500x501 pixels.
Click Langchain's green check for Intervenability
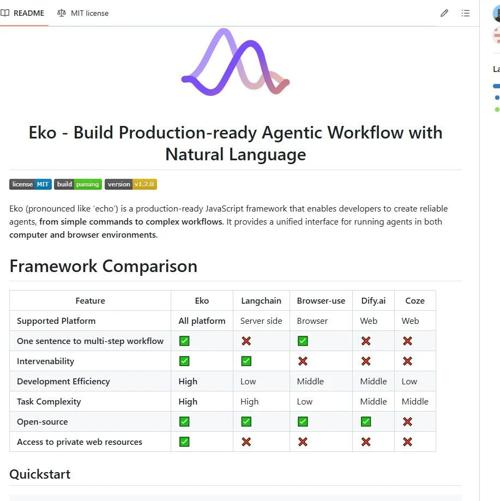(246, 361)
